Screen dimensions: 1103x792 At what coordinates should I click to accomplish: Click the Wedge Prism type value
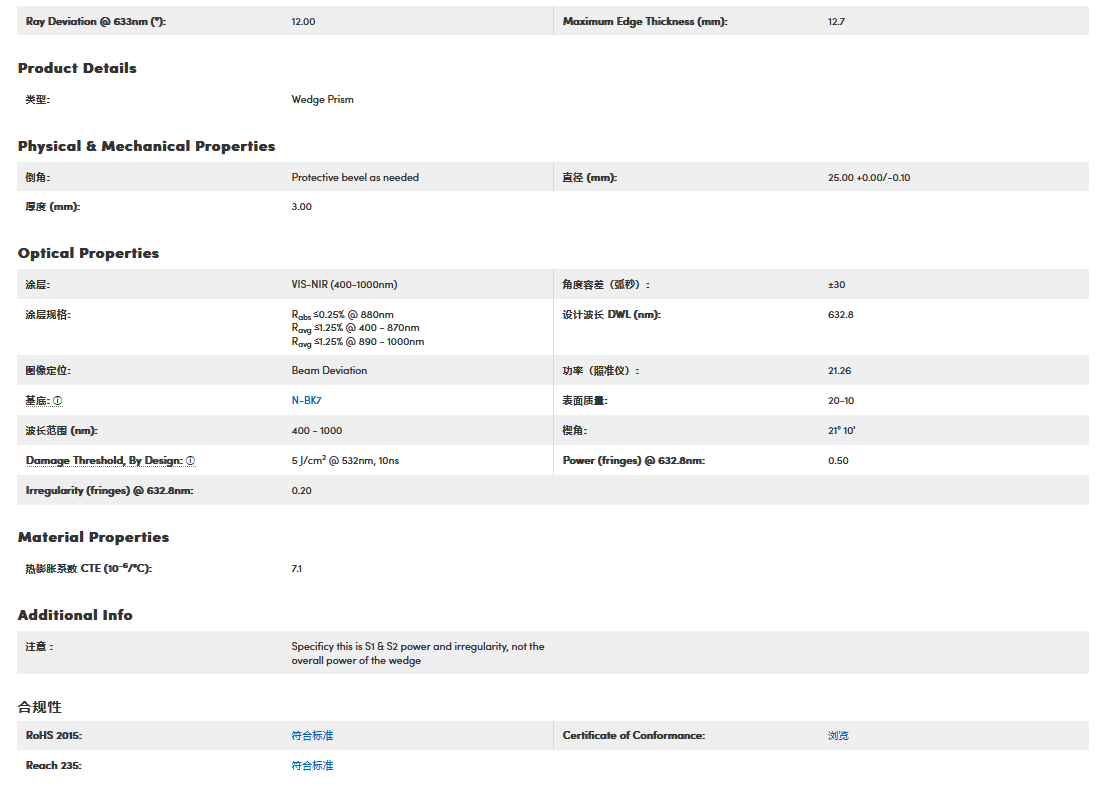(x=322, y=100)
